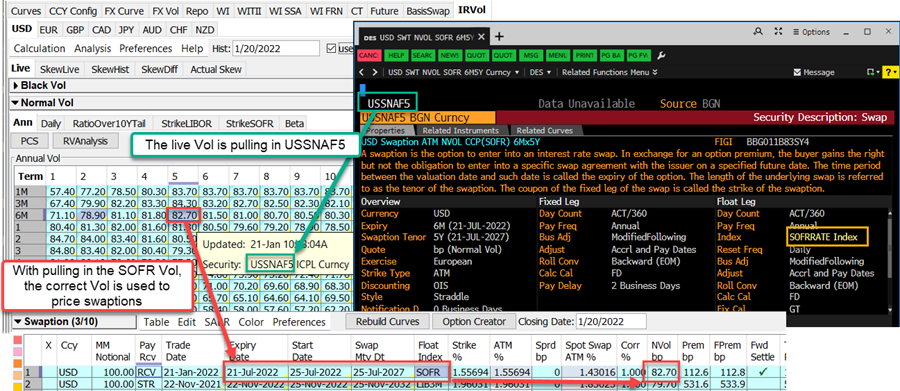Open swaption Color menu
Screen dimensions: 900x391
coord(251,322)
